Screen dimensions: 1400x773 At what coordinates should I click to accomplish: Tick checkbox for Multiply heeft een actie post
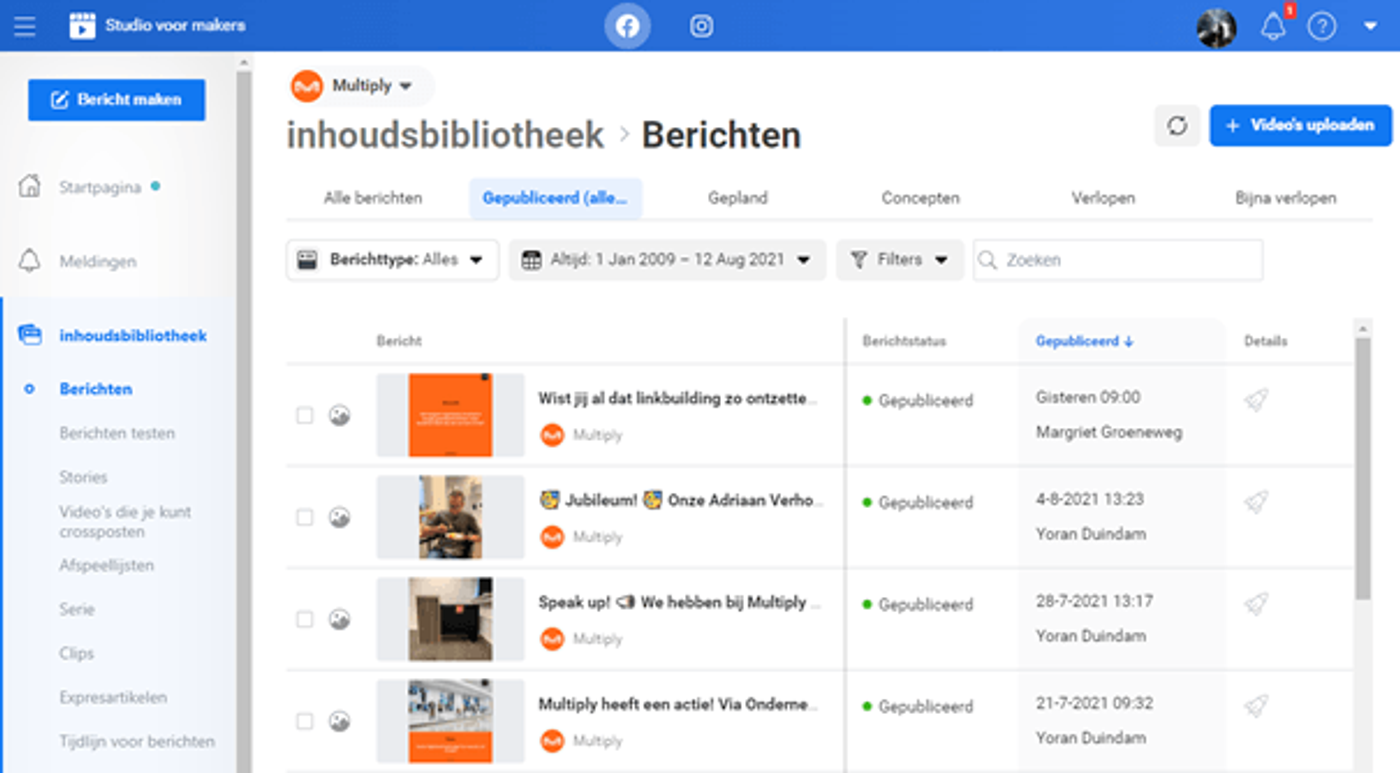305,721
